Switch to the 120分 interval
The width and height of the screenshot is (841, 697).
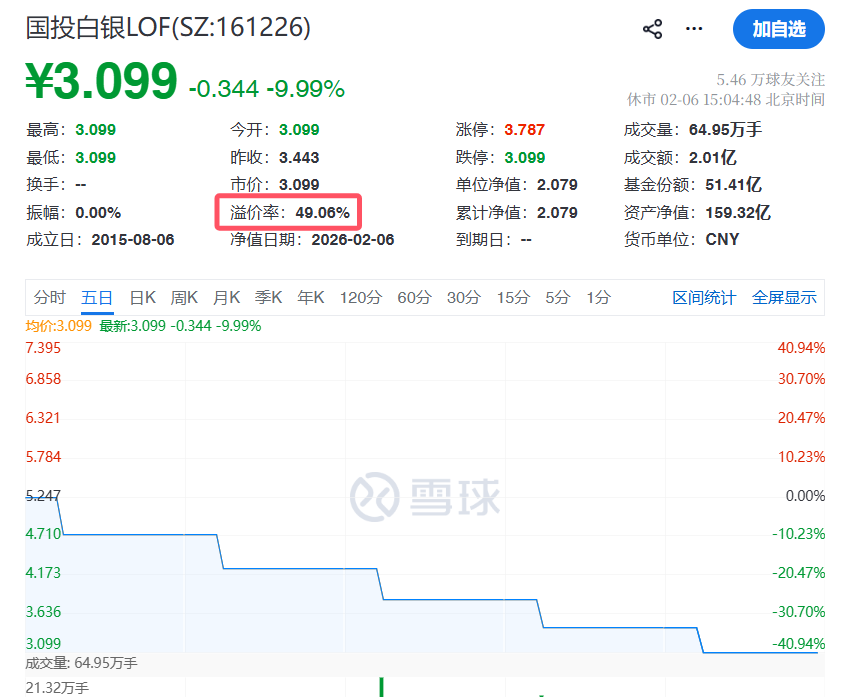click(361, 297)
